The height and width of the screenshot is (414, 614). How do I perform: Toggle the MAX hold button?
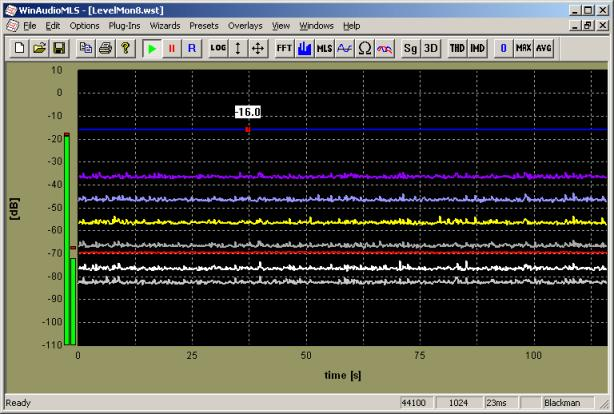pos(523,48)
